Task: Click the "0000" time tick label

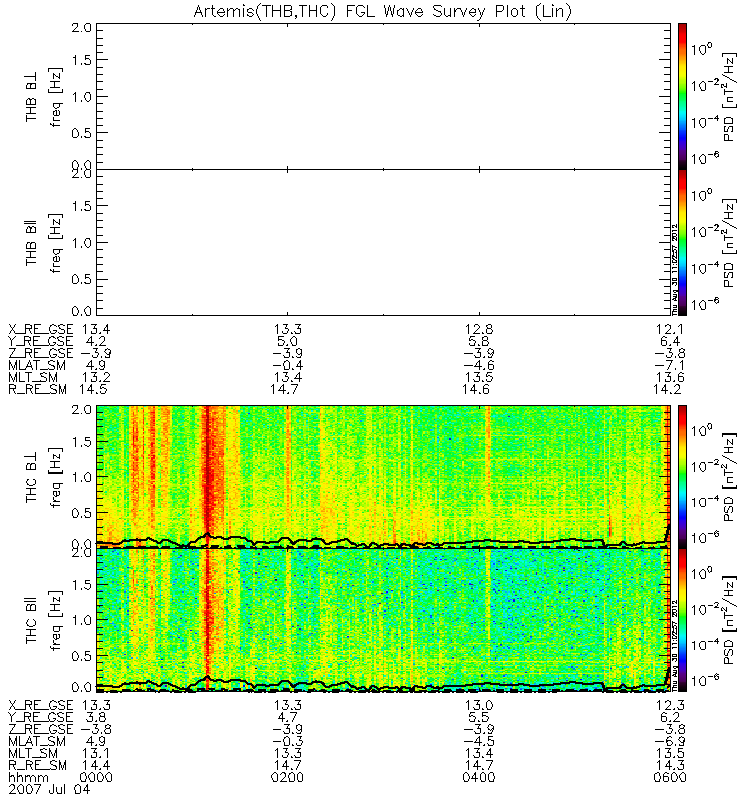Action: click(96, 778)
